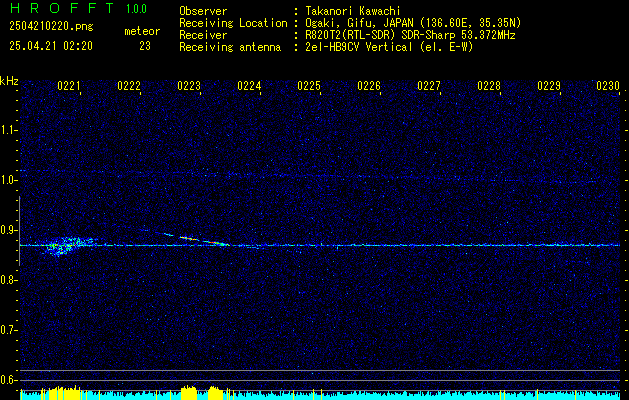Click time marker 0221
The image size is (629, 400).
coord(69,86)
